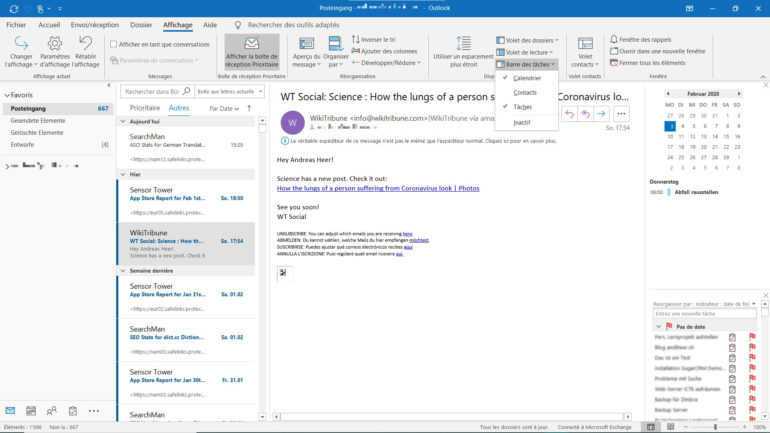This screenshot has height=433, width=770.
Task: Open Volet de lecture dropdown
Action: (x=524, y=52)
